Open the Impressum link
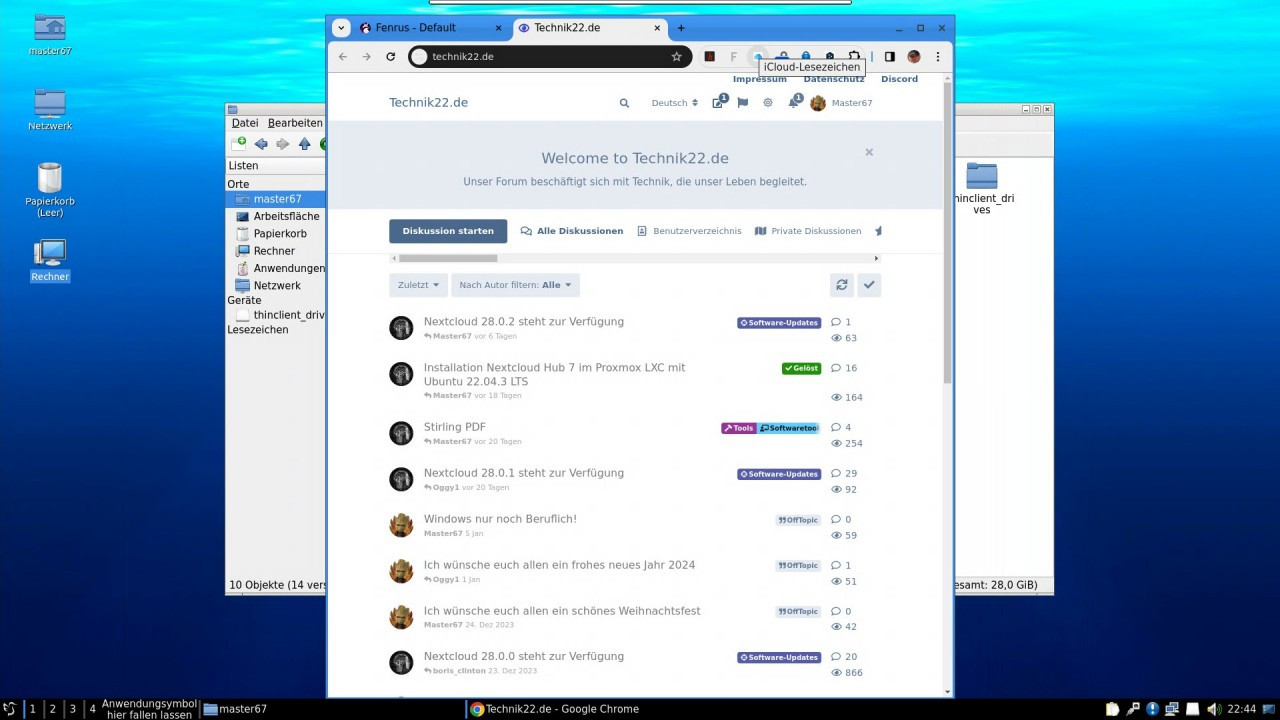 [x=760, y=79]
